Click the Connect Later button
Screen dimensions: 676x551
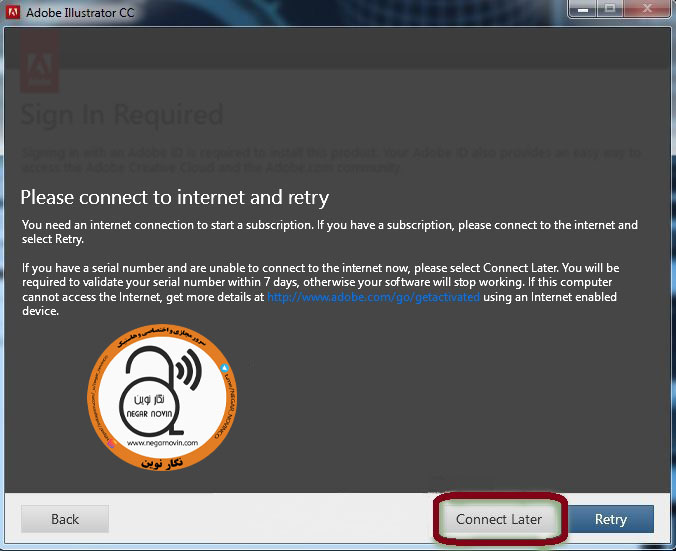(x=499, y=519)
